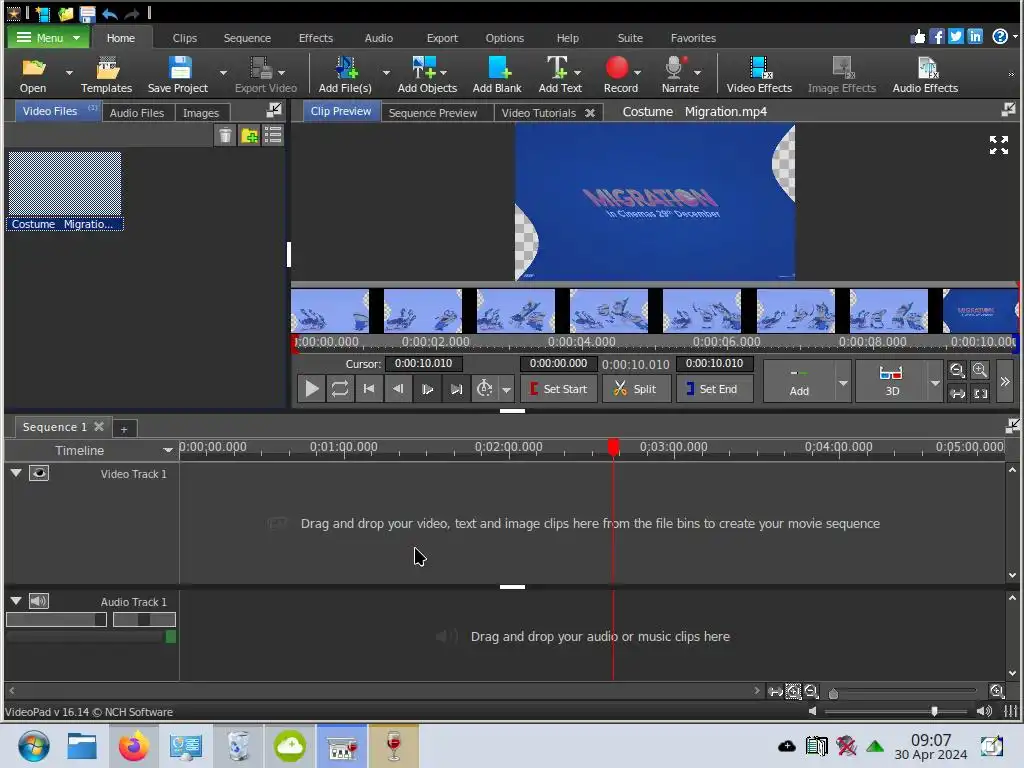Toggle loop playback
Screen dimensions: 1024x768
340,389
